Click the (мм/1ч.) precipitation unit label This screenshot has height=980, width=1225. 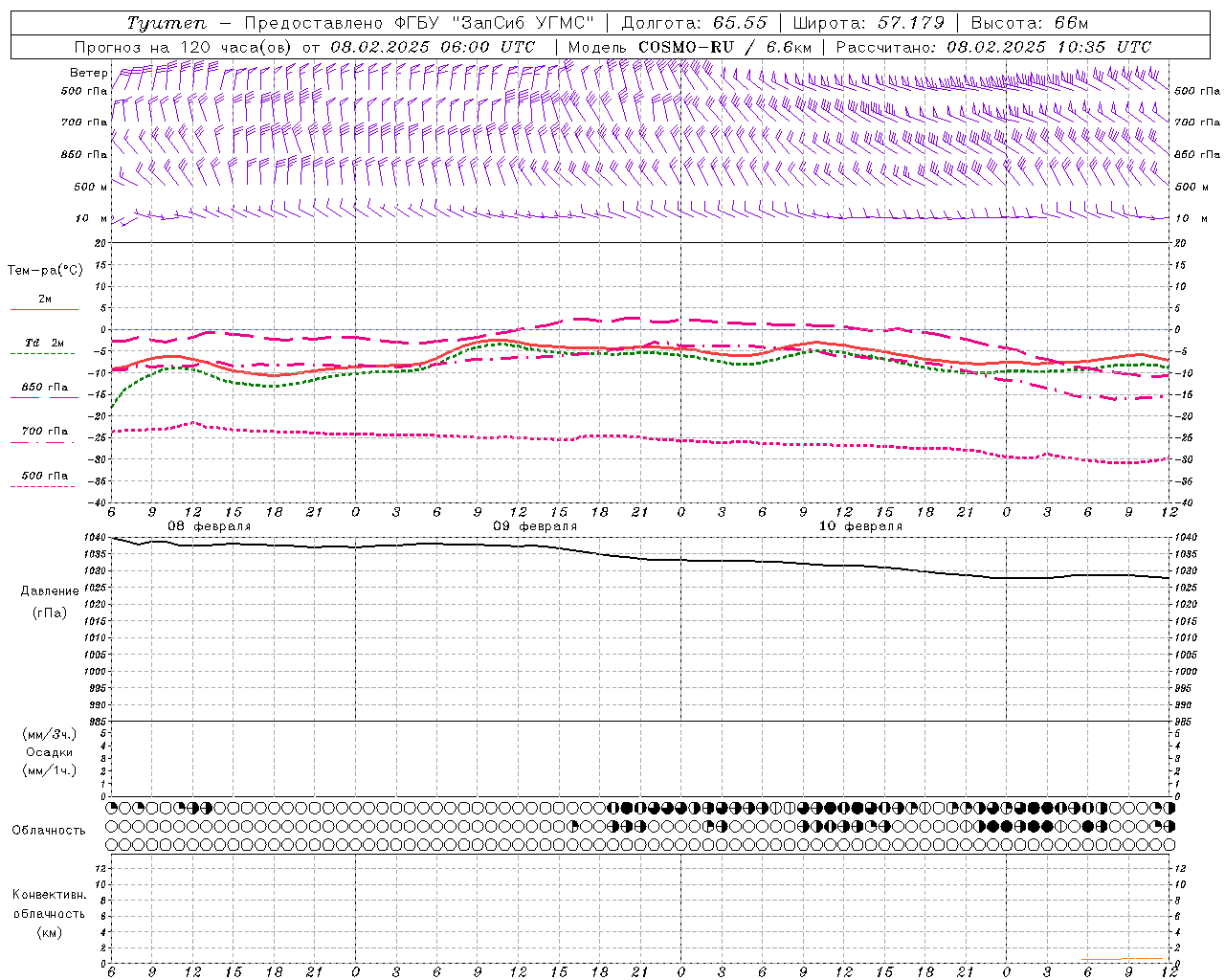50,770
